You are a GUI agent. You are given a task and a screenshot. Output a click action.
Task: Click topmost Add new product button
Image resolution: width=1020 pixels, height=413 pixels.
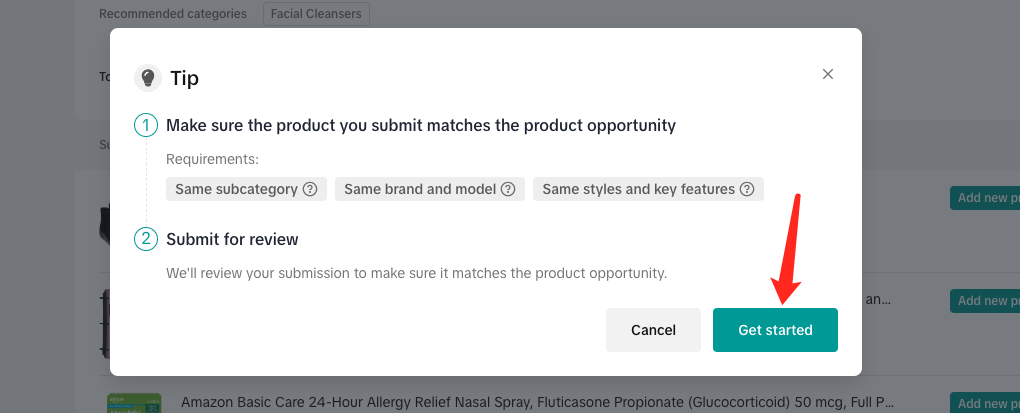(x=984, y=197)
